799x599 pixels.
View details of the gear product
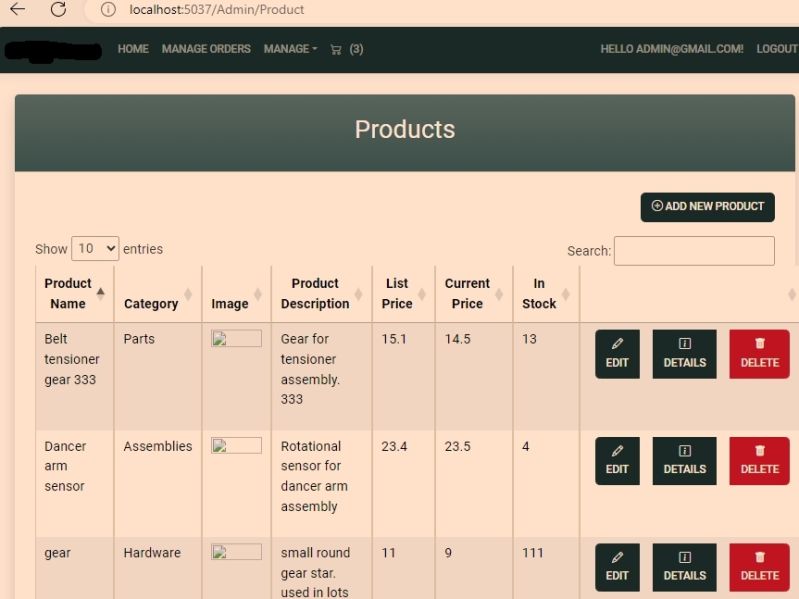[x=684, y=567]
